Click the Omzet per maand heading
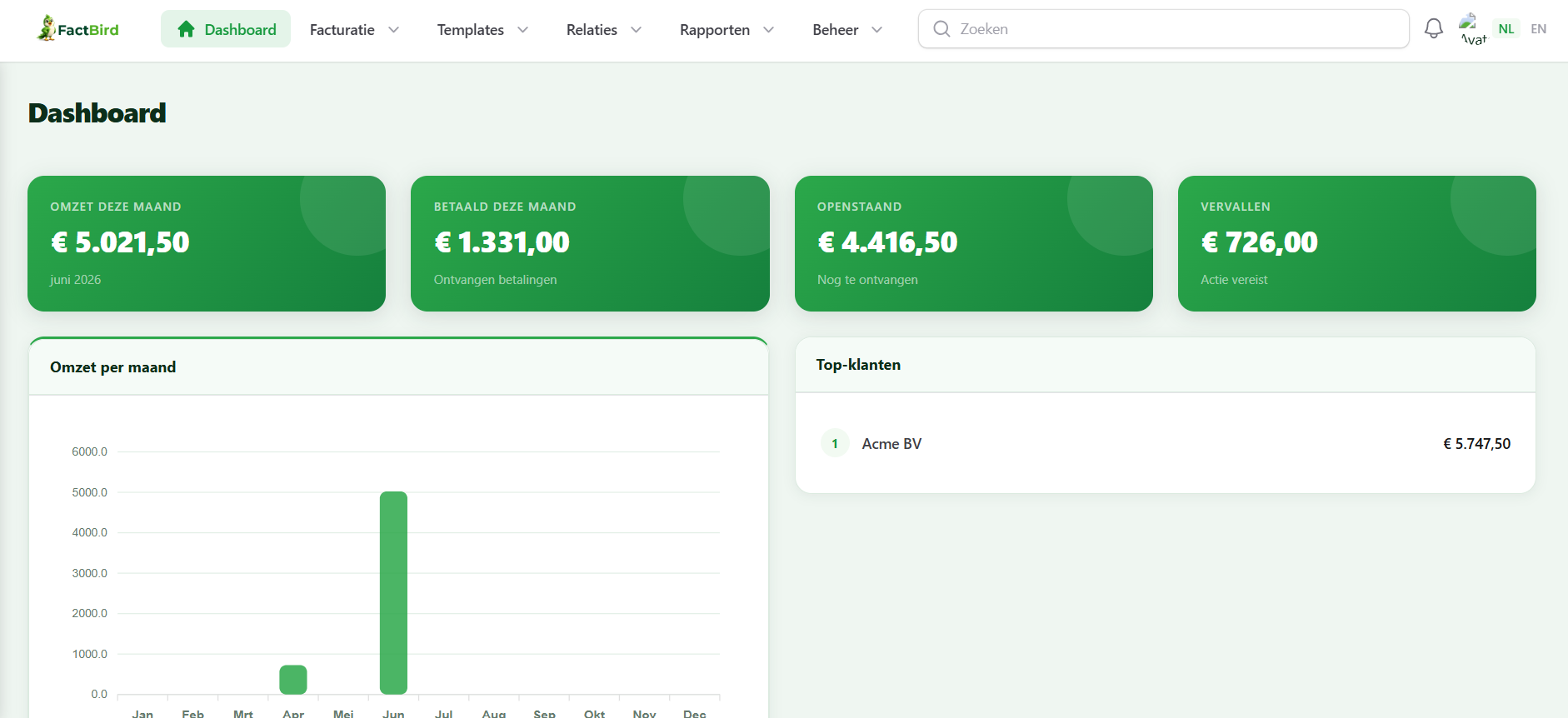This screenshot has height=718, width=1568. 113,367
